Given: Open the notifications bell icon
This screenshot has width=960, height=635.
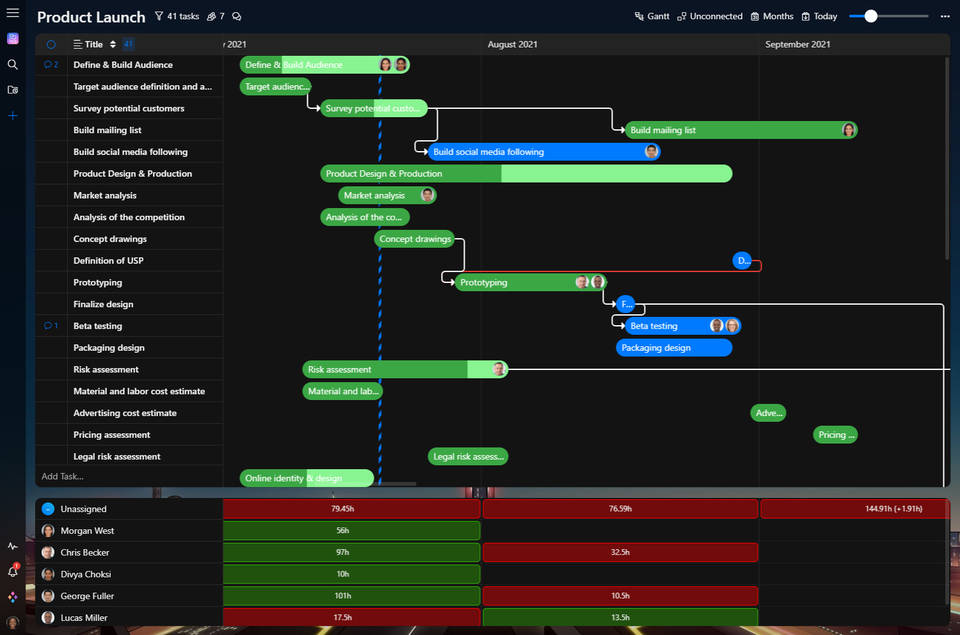Looking at the screenshot, I should click(x=13, y=571).
